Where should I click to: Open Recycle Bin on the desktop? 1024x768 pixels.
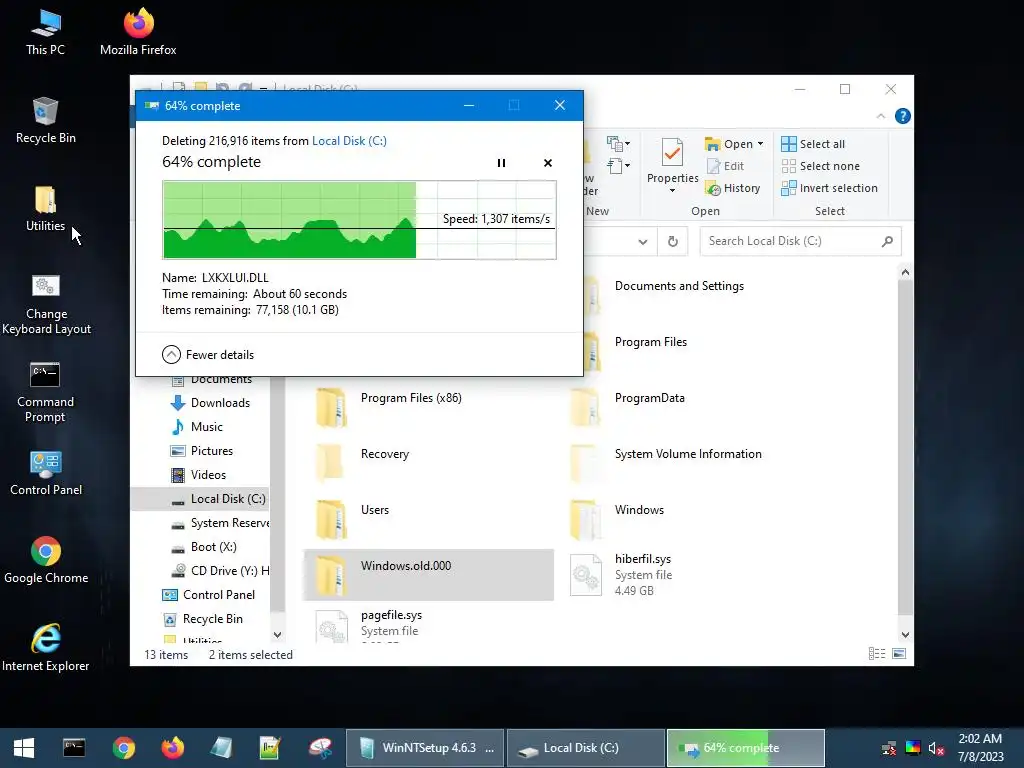(45, 121)
